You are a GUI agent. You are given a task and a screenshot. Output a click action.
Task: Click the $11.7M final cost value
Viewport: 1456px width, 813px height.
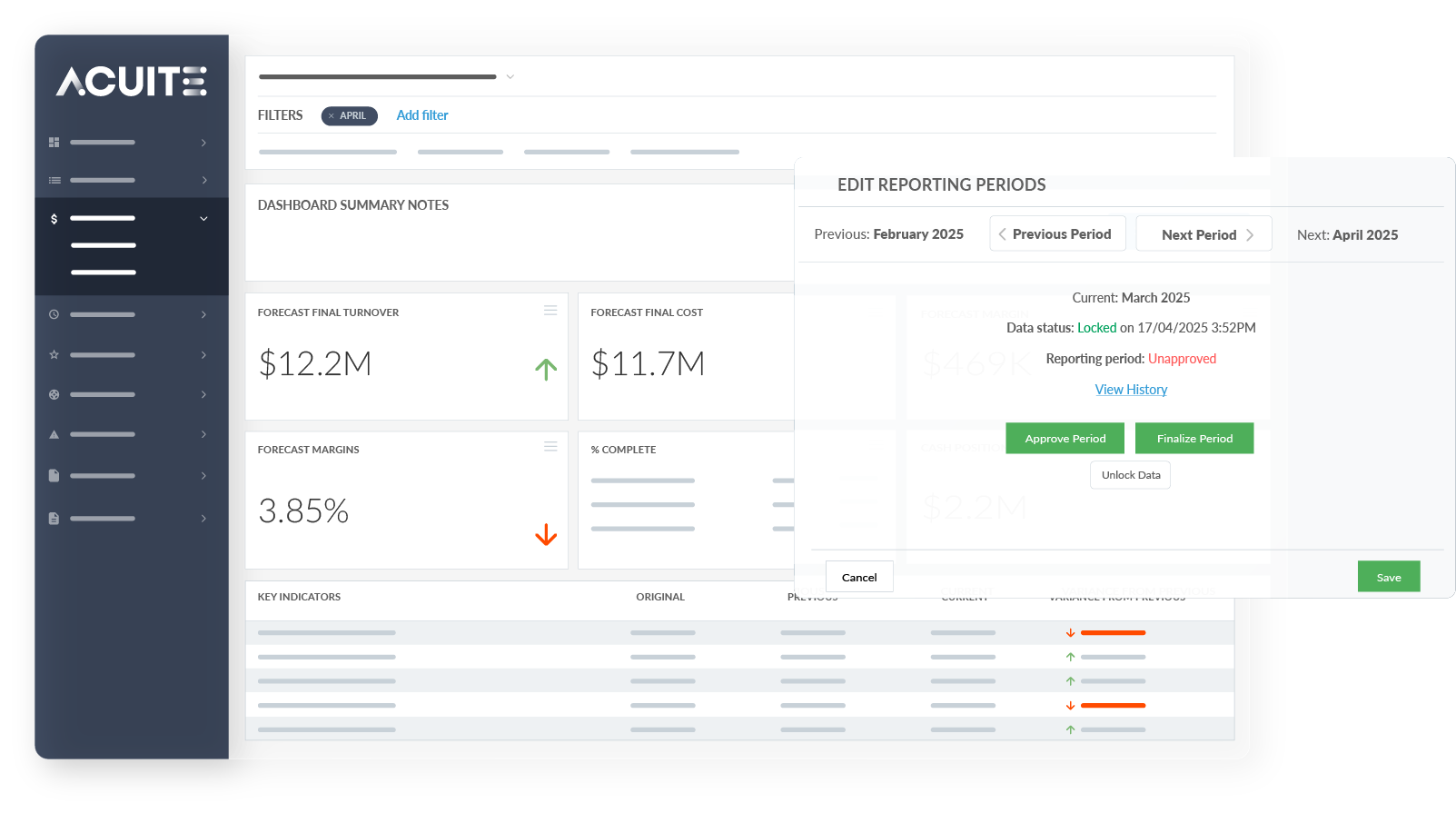point(648,364)
